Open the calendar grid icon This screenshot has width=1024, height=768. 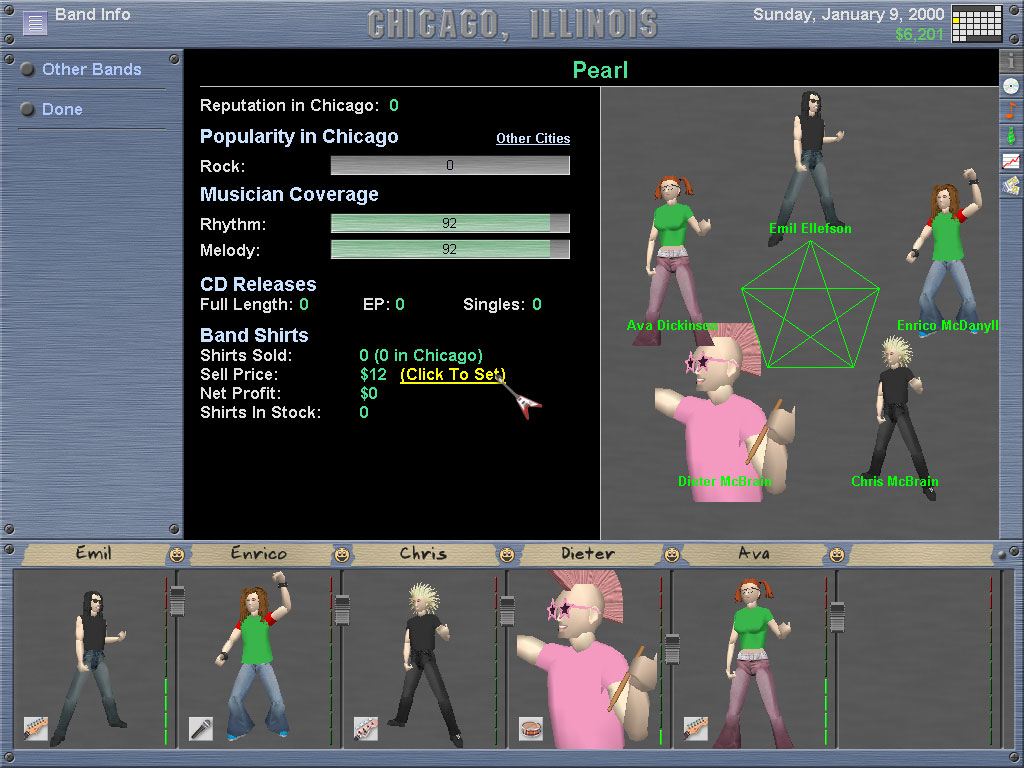click(976, 24)
